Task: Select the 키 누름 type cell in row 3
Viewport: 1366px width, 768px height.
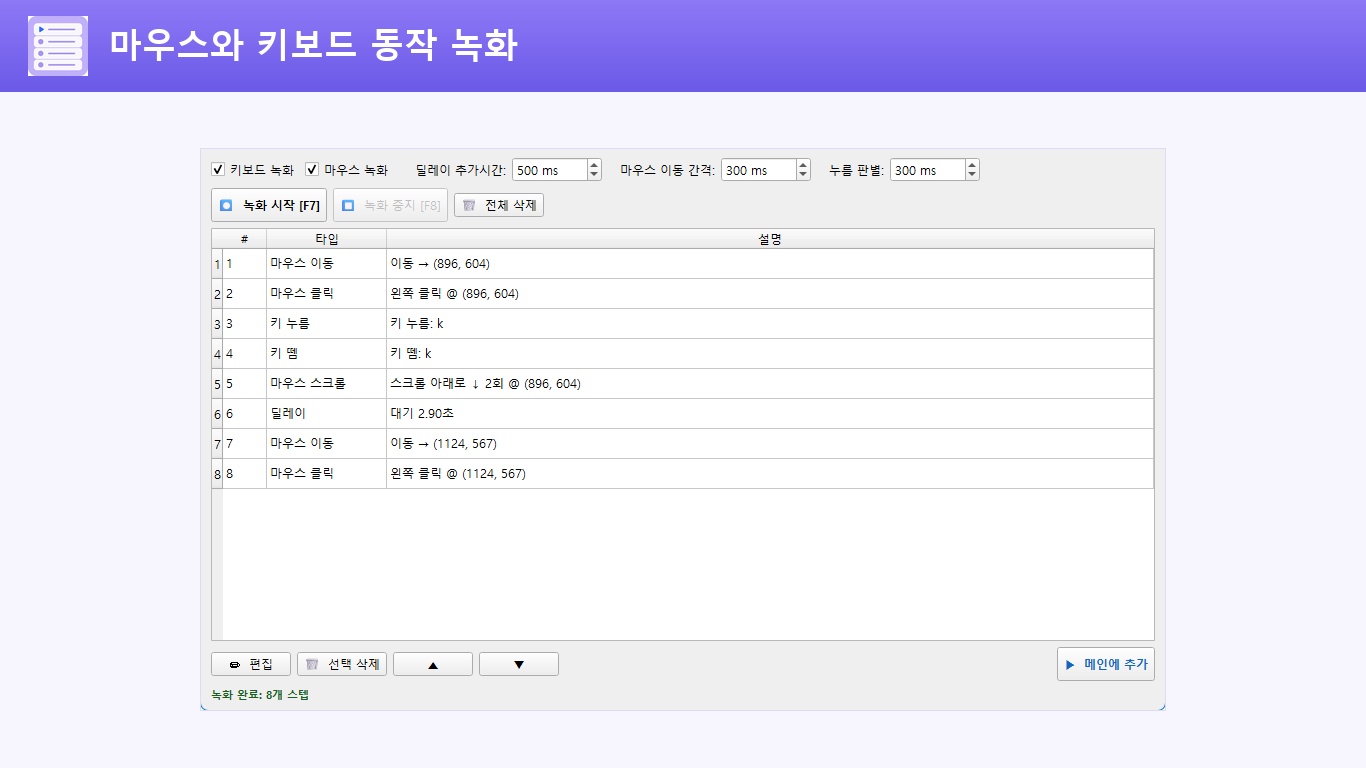Action: [x=326, y=324]
